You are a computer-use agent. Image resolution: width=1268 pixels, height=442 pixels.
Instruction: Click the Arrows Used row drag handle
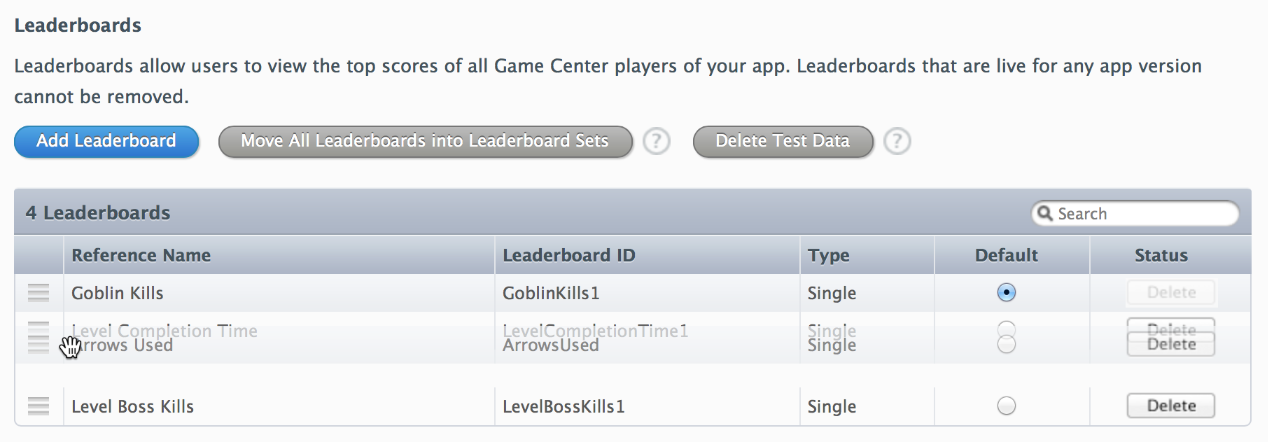[x=38, y=345]
